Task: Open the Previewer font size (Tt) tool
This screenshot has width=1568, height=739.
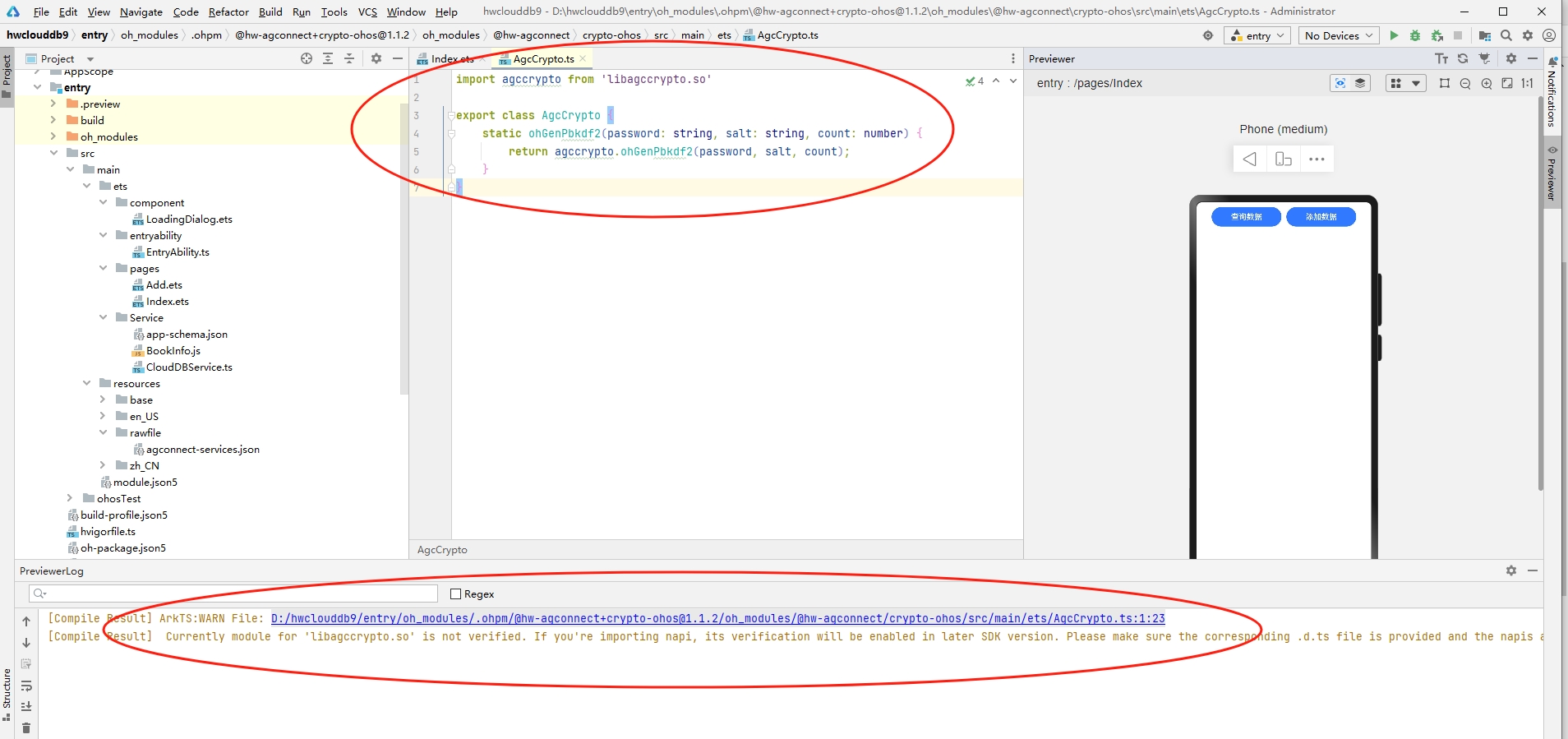Action: 1441,58
